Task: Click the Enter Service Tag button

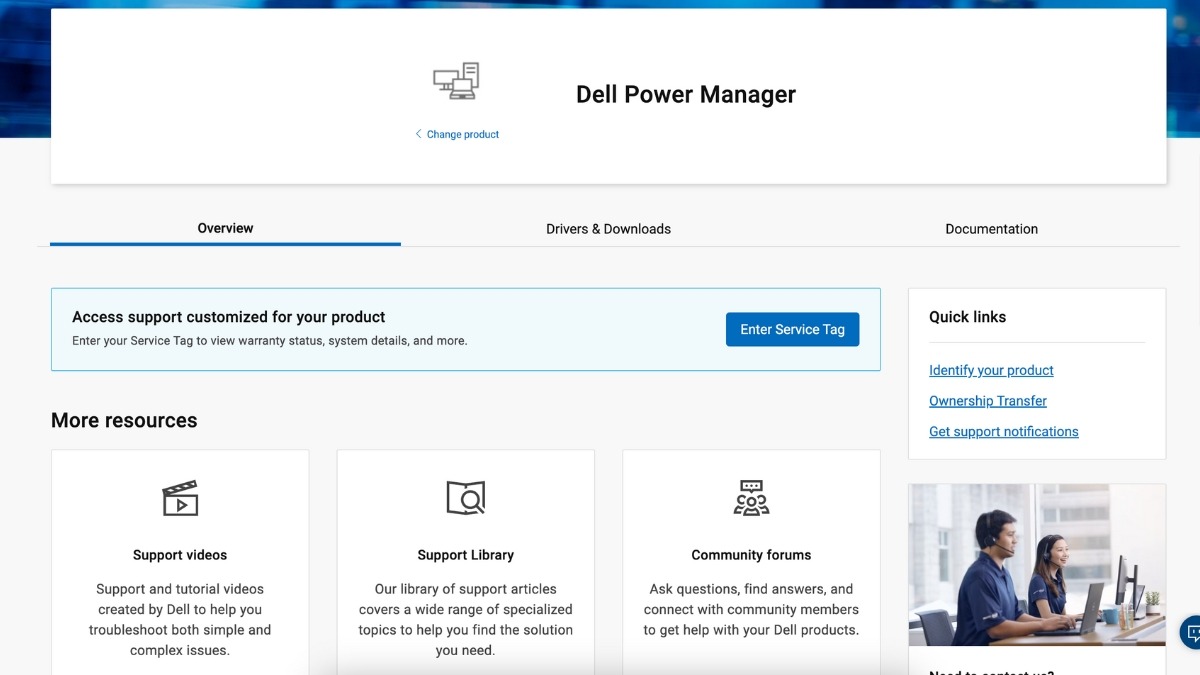Action: coord(793,329)
